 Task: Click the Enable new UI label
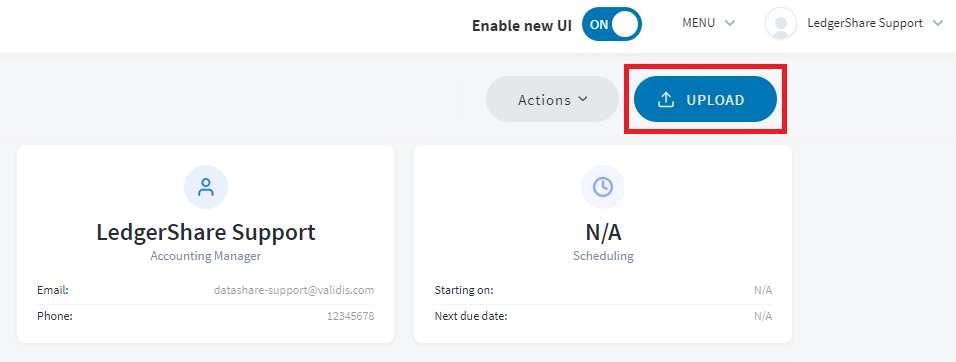tap(522, 26)
